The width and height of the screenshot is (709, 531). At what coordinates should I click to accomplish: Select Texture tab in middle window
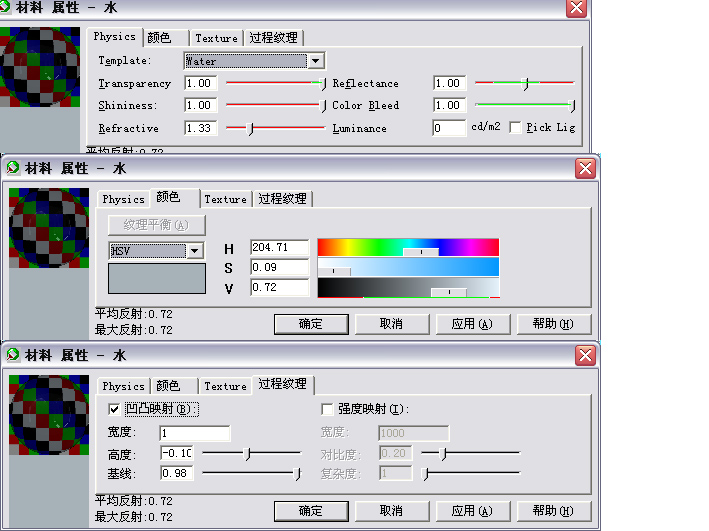tap(225, 199)
